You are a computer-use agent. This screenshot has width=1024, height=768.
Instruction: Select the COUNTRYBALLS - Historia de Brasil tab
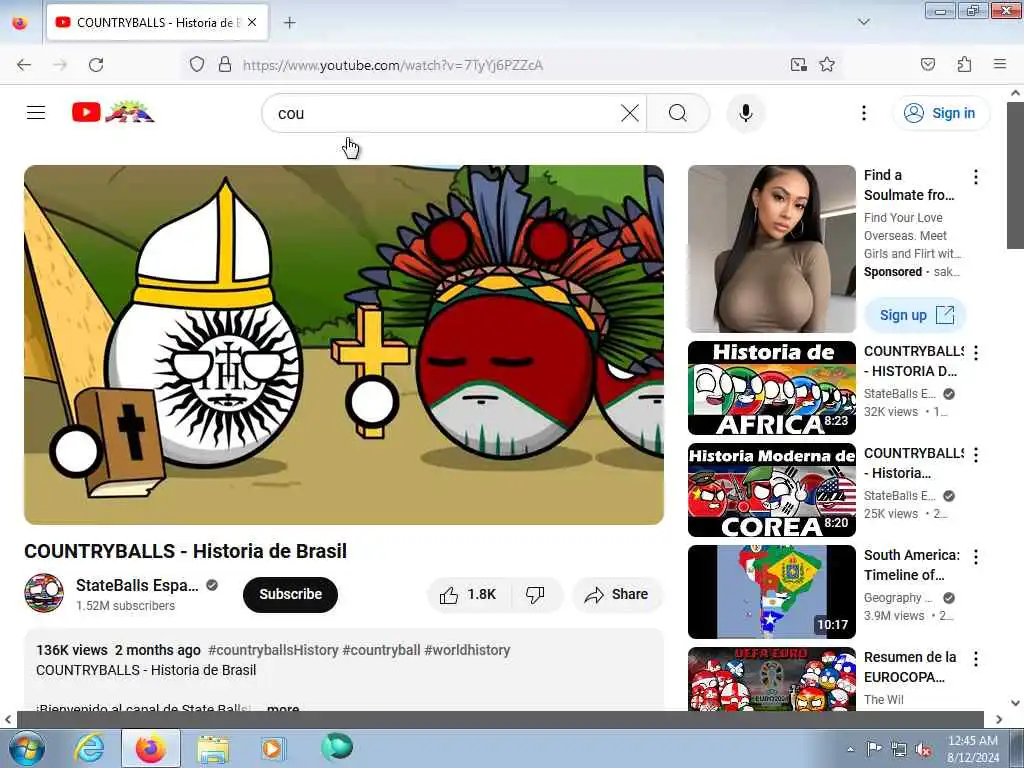click(157, 22)
